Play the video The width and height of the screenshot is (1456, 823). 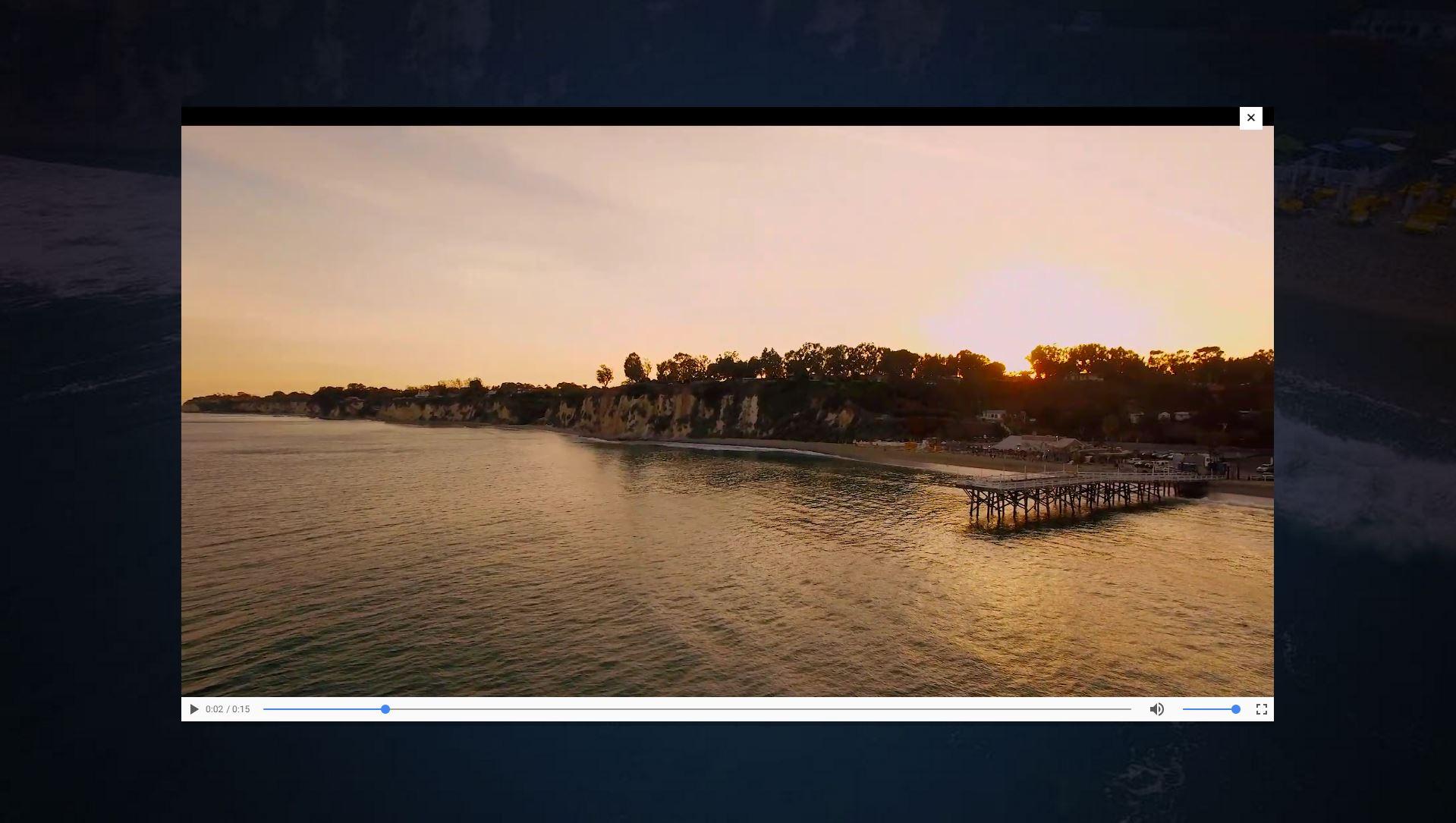(x=193, y=709)
